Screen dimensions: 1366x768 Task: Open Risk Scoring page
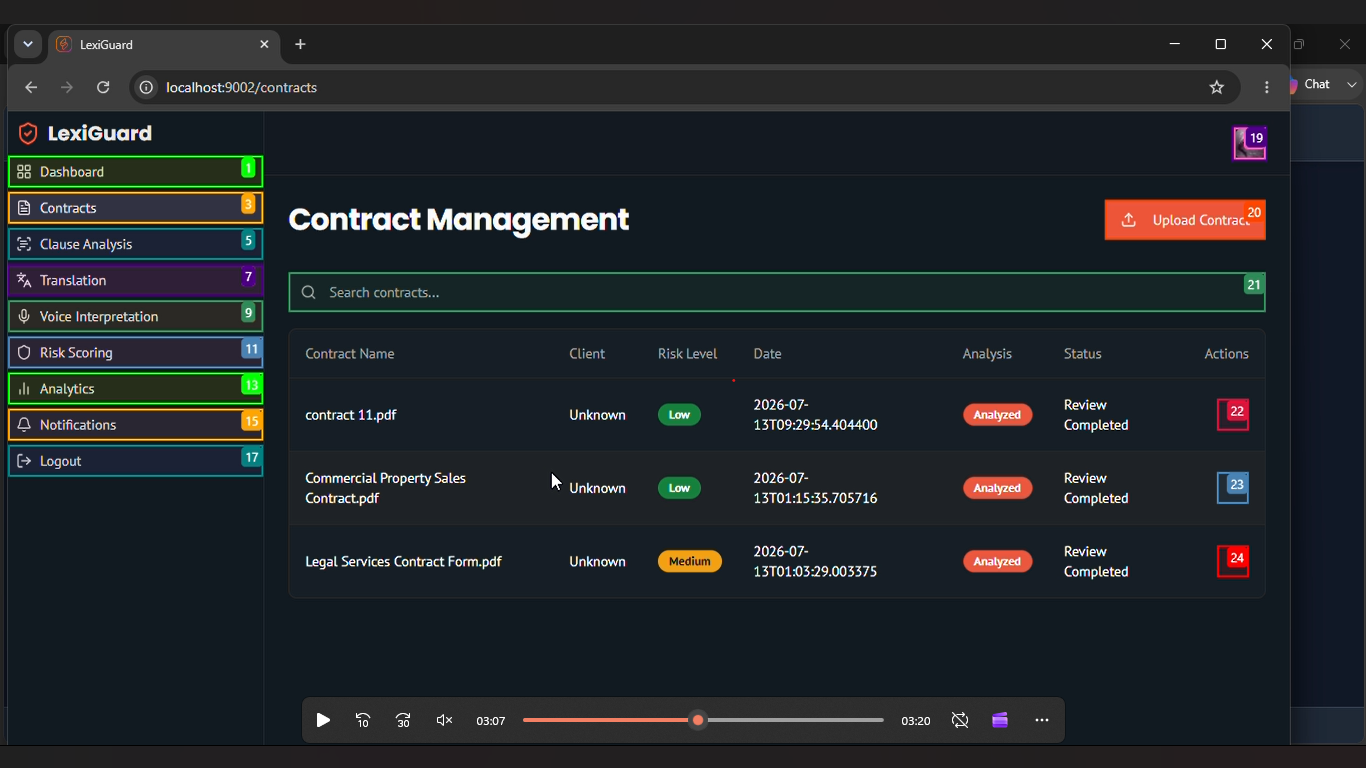pos(135,352)
